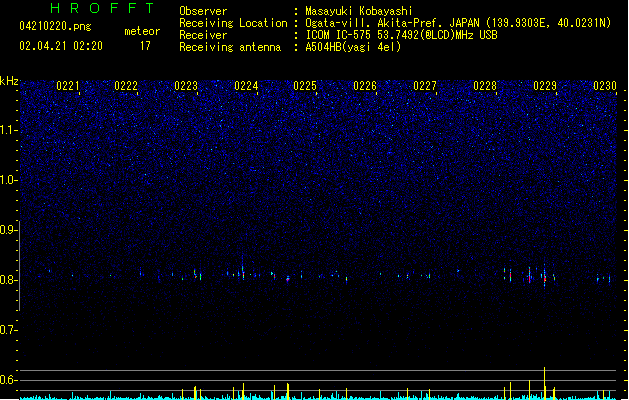Click the Observer label
Screen dimensions: 629x400
click(203, 11)
